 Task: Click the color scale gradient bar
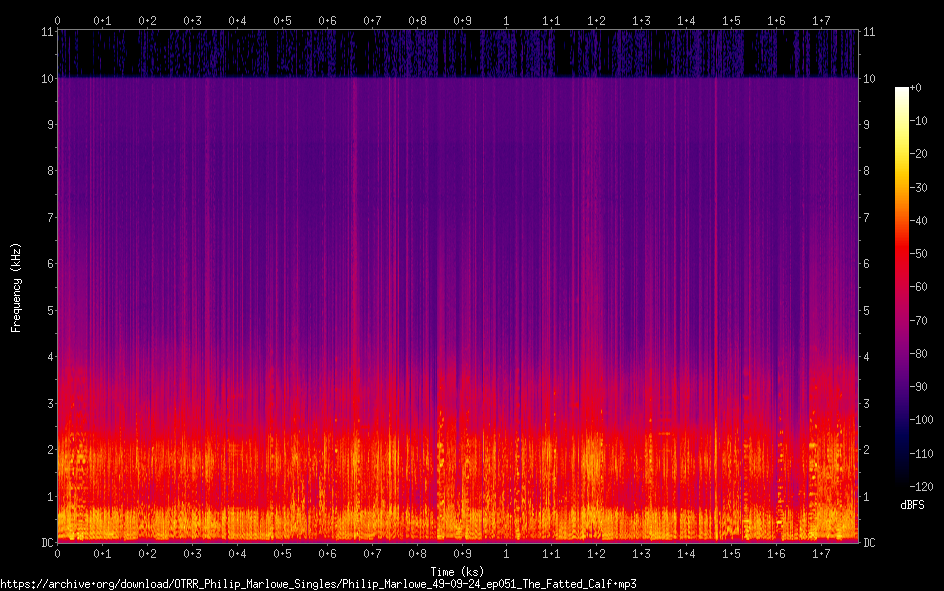click(902, 287)
